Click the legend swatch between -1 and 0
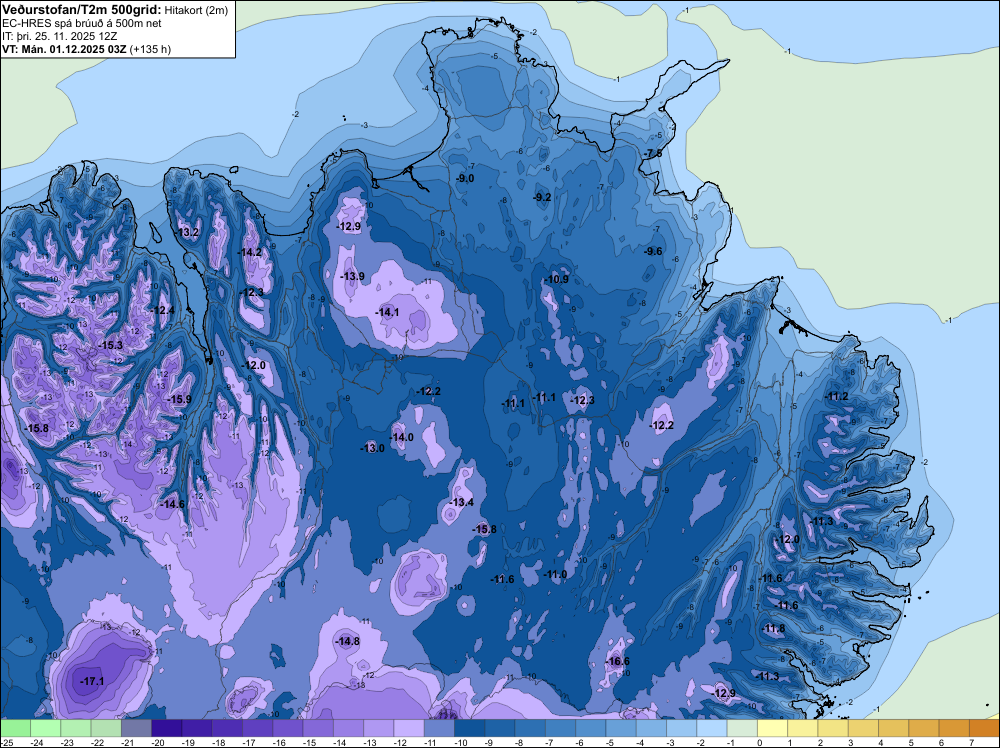The width and height of the screenshot is (1000, 748). 742,728
